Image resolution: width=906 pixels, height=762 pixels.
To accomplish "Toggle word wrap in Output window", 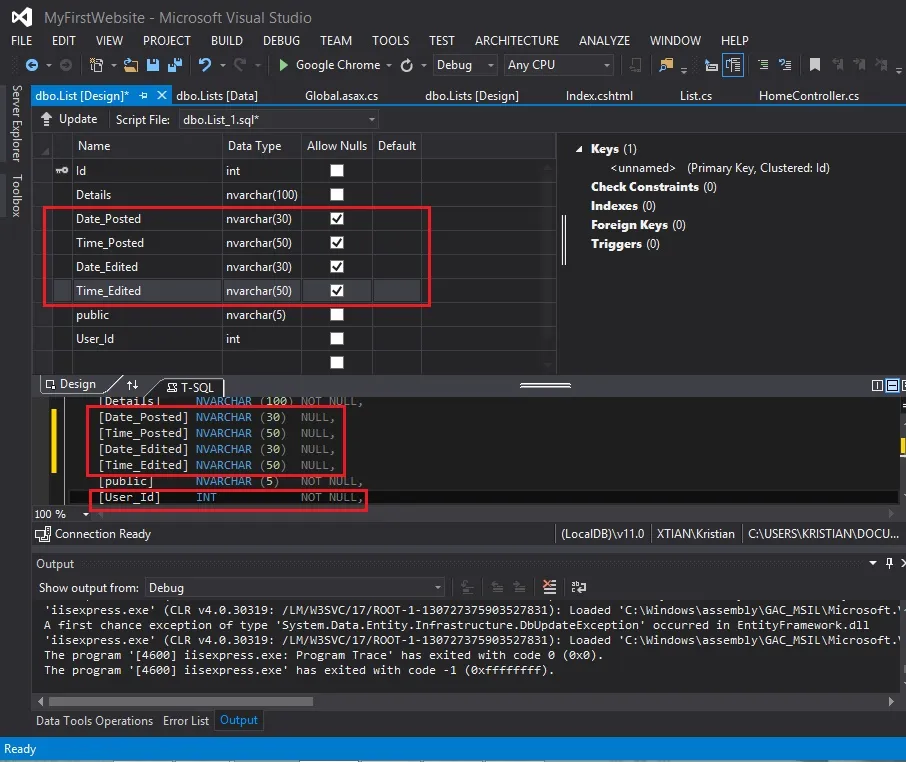I will click(578, 587).
